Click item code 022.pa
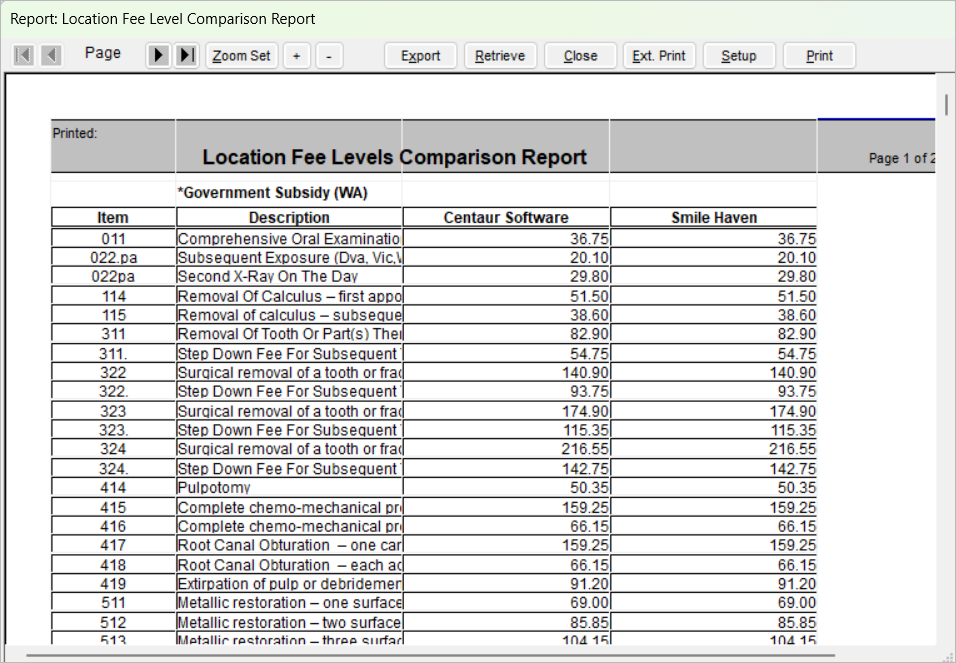The image size is (956, 663). [113, 258]
